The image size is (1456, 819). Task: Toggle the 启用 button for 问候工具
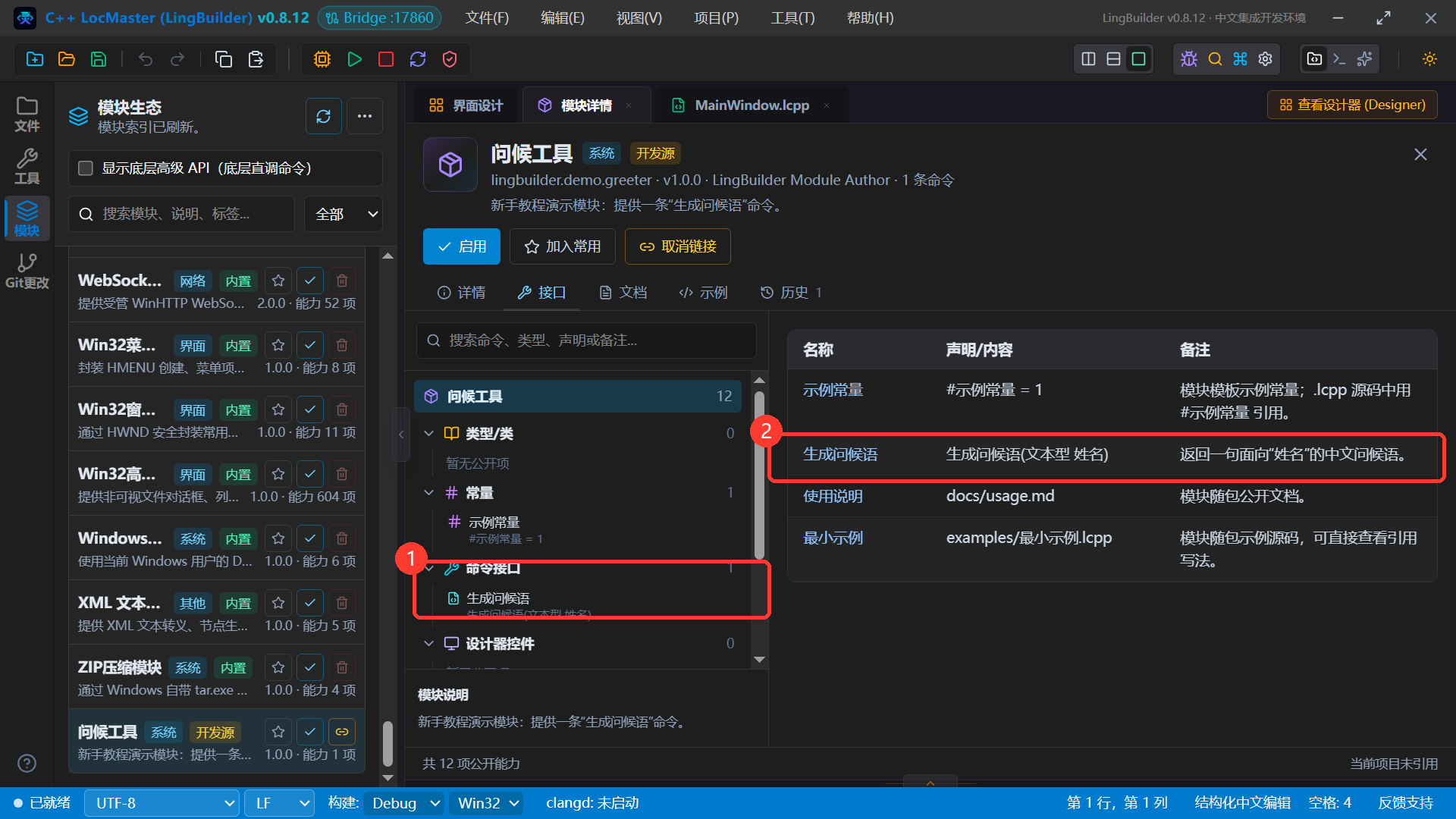tap(462, 246)
